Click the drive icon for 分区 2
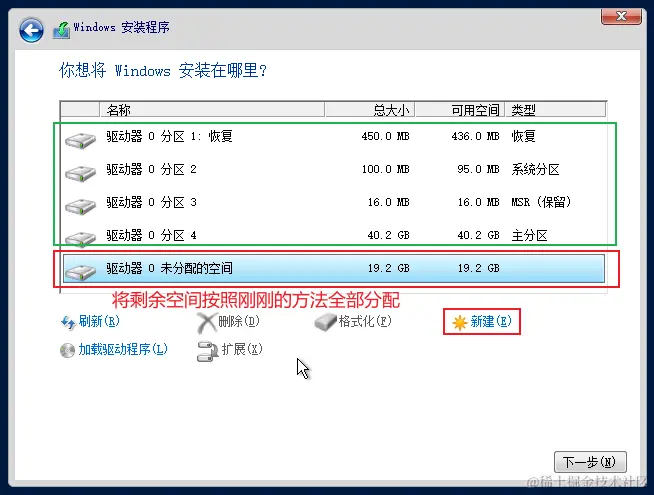The image size is (654, 495). 80,173
